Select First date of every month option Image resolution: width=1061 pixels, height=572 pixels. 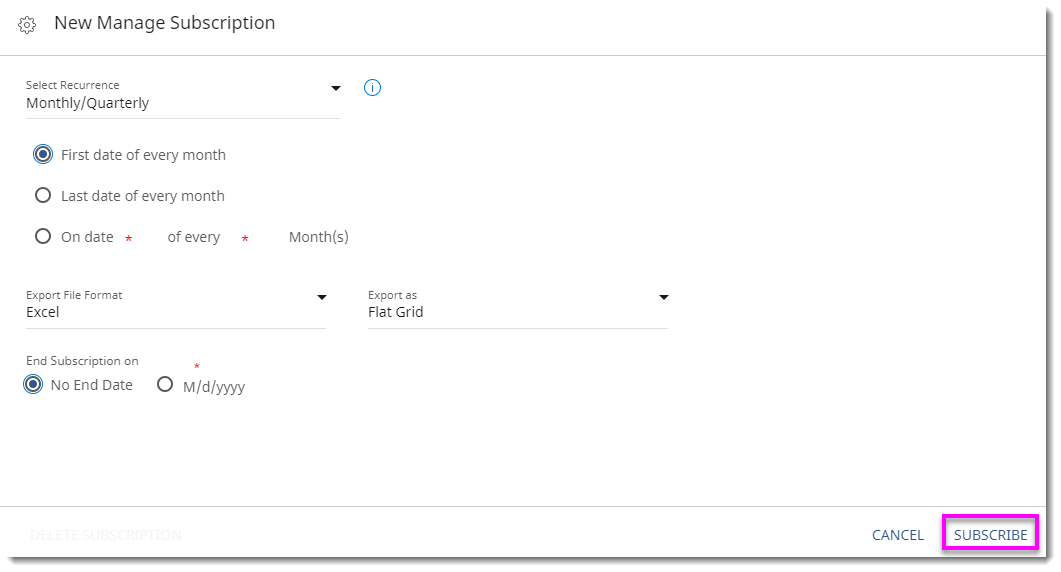click(43, 155)
